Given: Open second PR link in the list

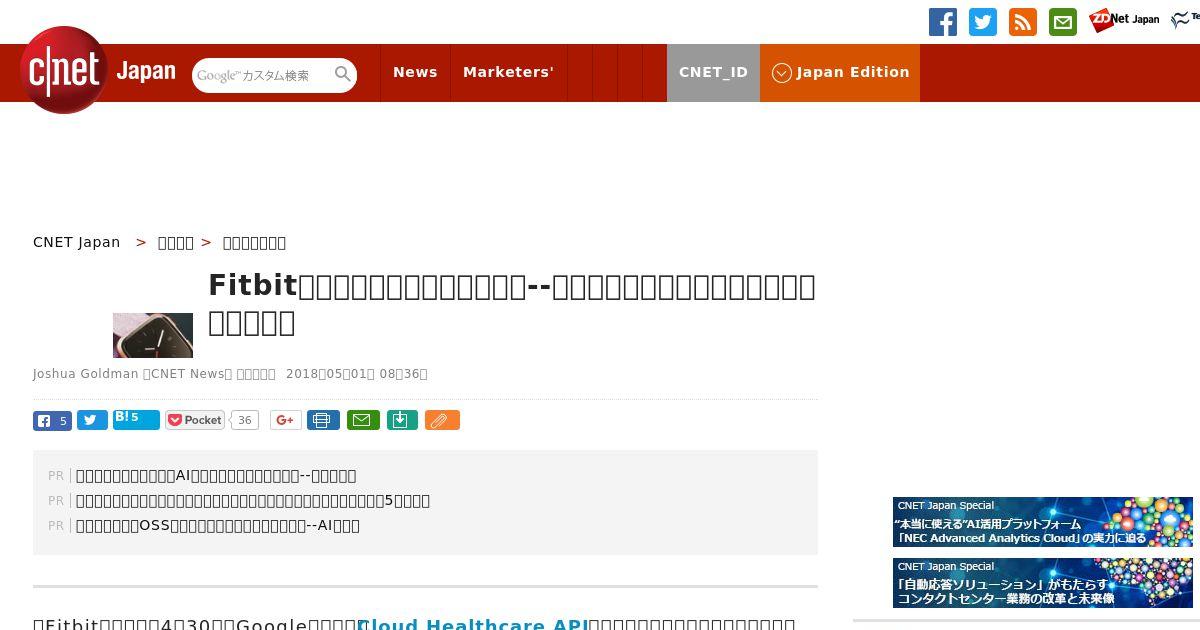Looking at the screenshot, I should point(253,501).
